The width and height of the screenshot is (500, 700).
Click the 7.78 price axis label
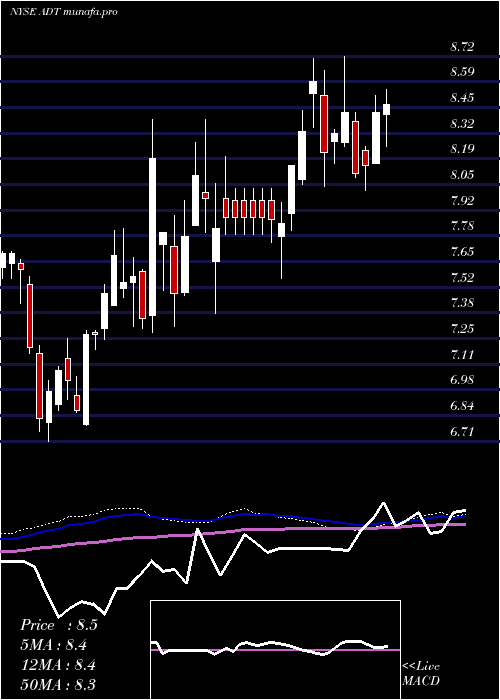click(462, 226)
